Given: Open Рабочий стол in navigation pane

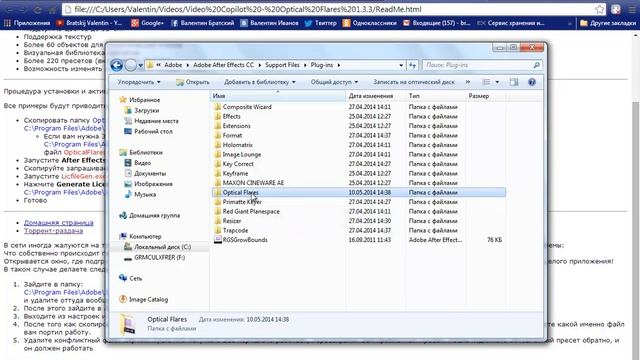Looking at the screenshot, I should click(x=153, y=132).
